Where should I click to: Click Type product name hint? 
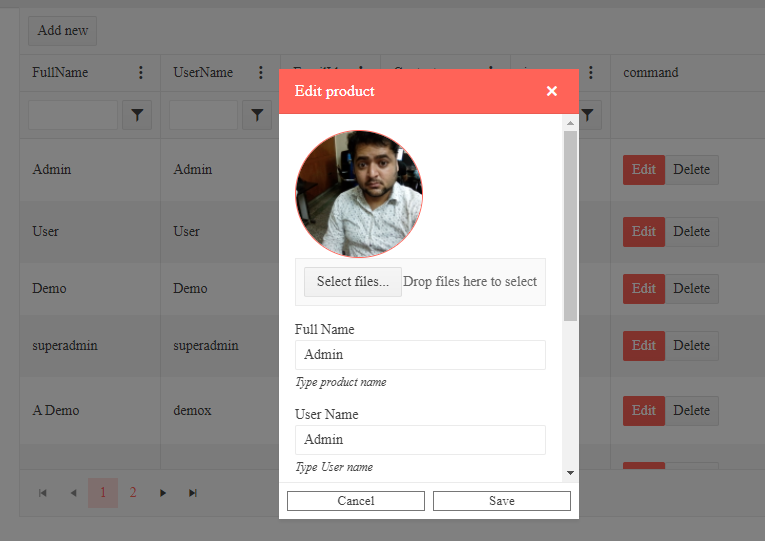click(341, 382)
